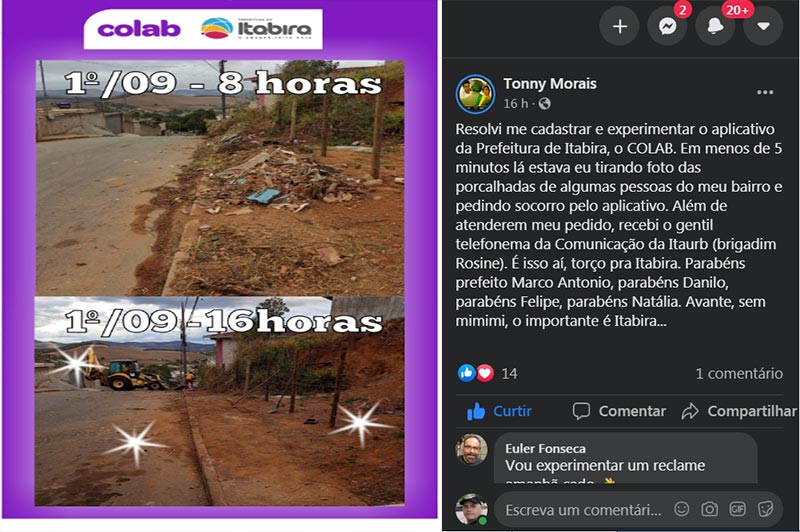View the reactions count of 14
The height and width of the screenshot is (532, 800).
(x=487, y=373)
